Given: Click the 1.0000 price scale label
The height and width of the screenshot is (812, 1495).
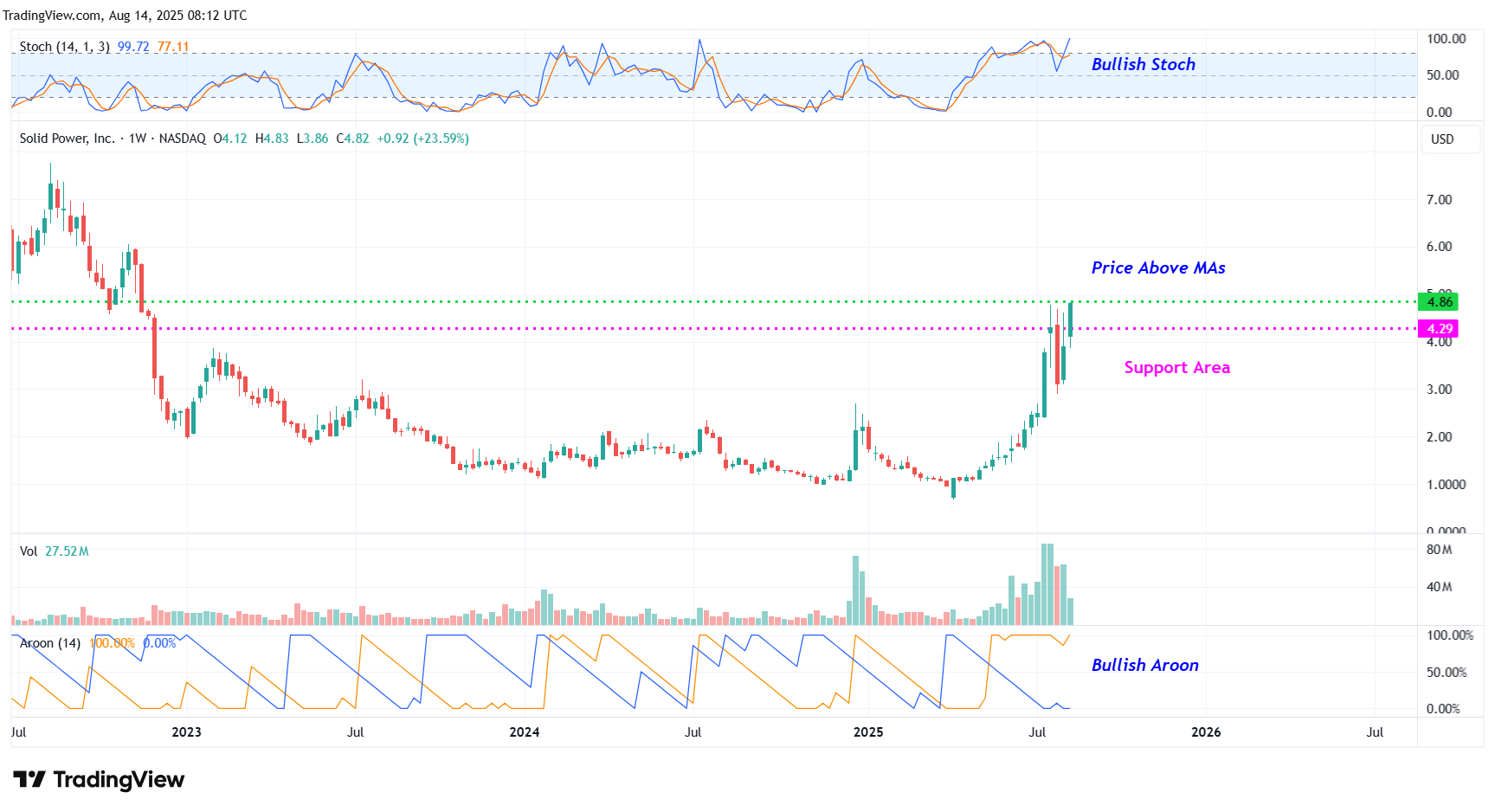Looking at the screenshot, I should point(1446,485).
